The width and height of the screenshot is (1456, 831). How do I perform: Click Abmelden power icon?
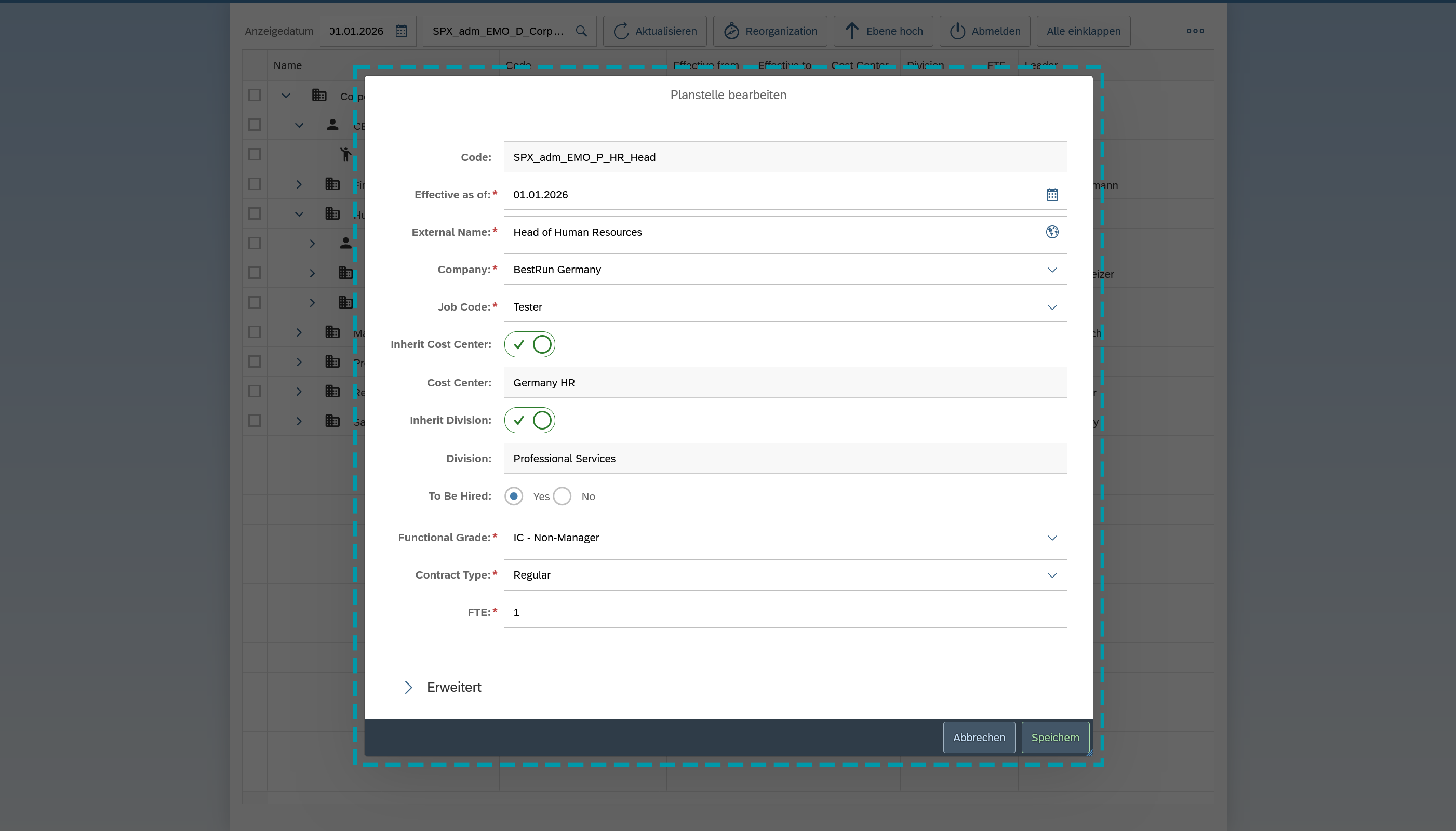point(957,31)
